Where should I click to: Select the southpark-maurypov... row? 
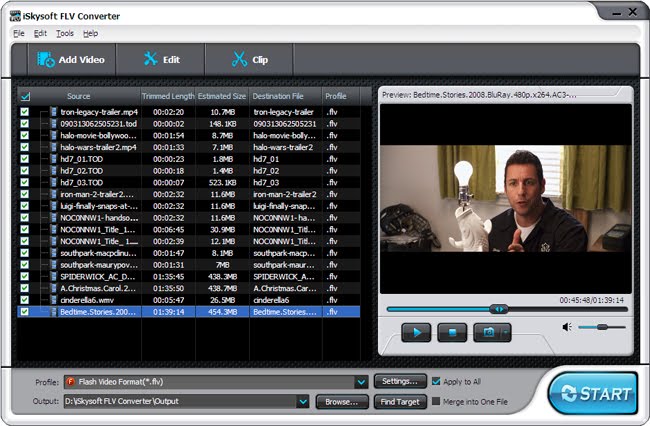(x=189, y=265)
